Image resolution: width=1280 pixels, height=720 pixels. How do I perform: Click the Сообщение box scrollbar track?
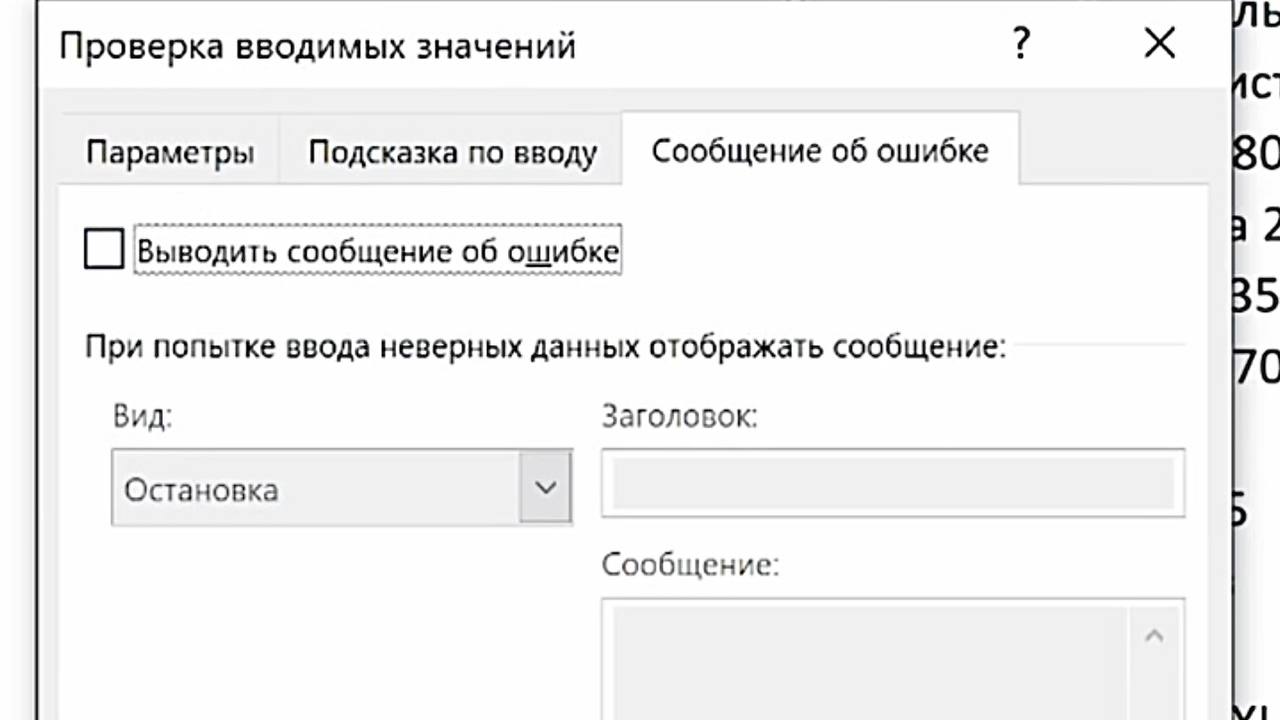pos(1154,680)
